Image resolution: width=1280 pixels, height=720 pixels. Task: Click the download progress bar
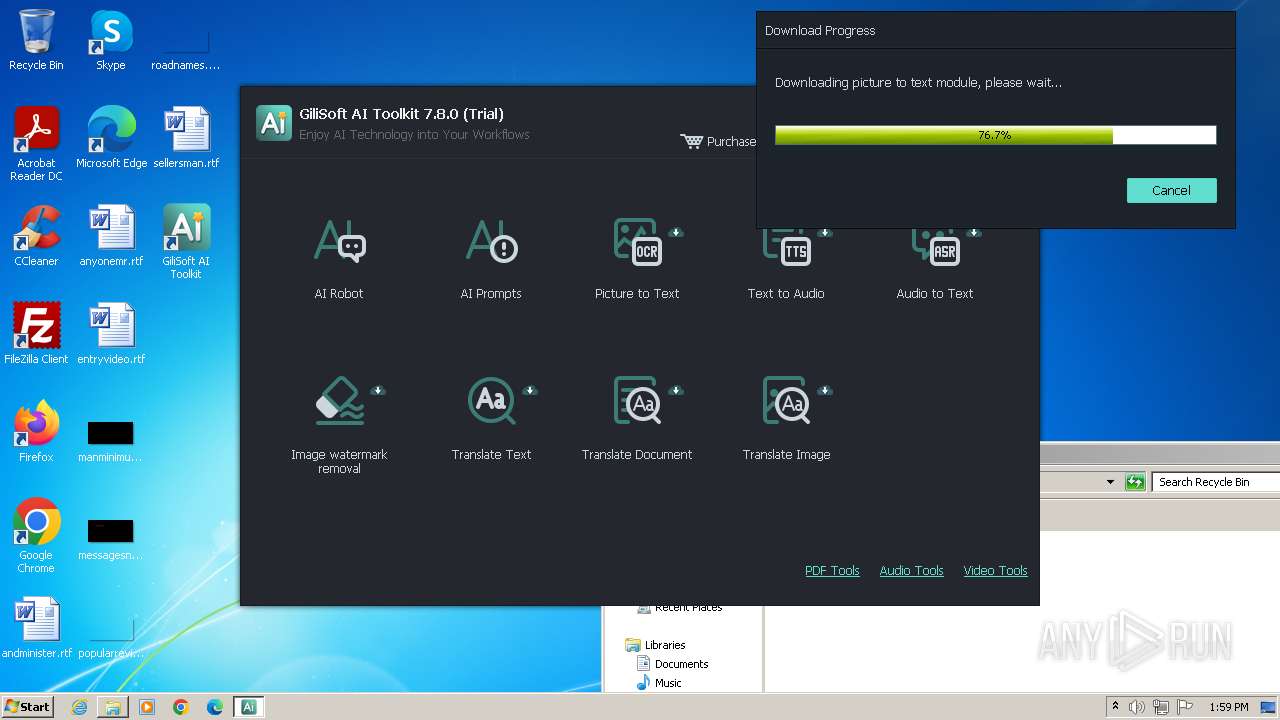995,135
